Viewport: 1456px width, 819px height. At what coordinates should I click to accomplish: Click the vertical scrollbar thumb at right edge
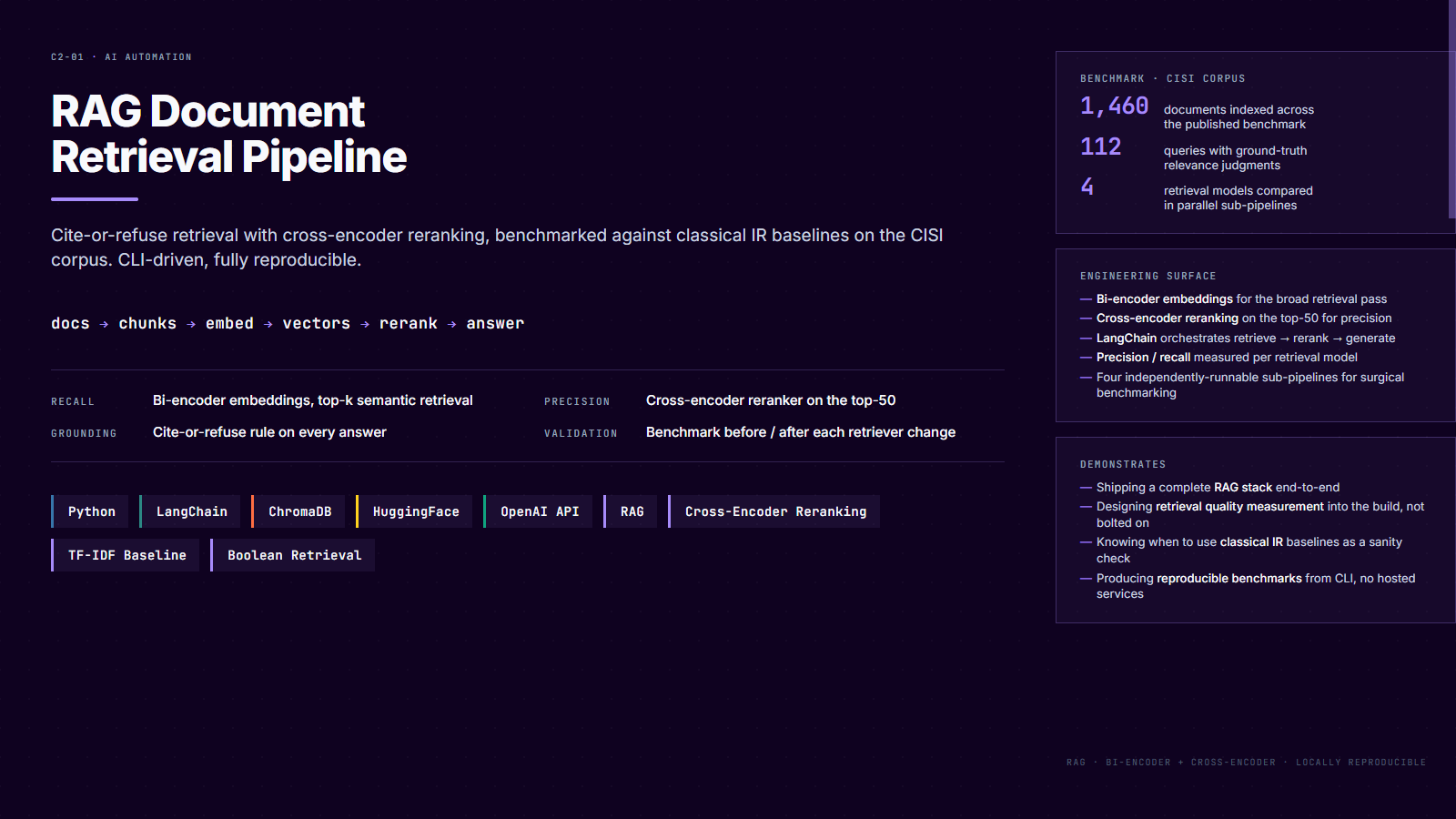1452,109
